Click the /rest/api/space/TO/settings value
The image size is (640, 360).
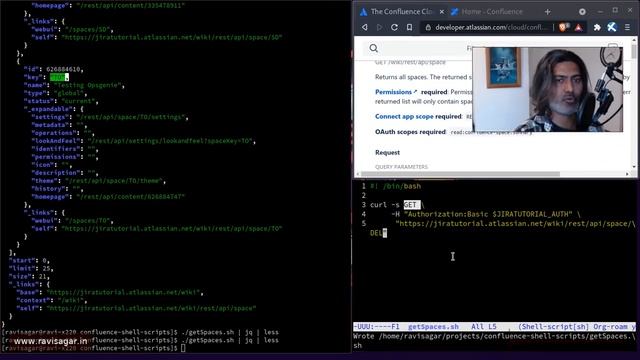(131, 117)
